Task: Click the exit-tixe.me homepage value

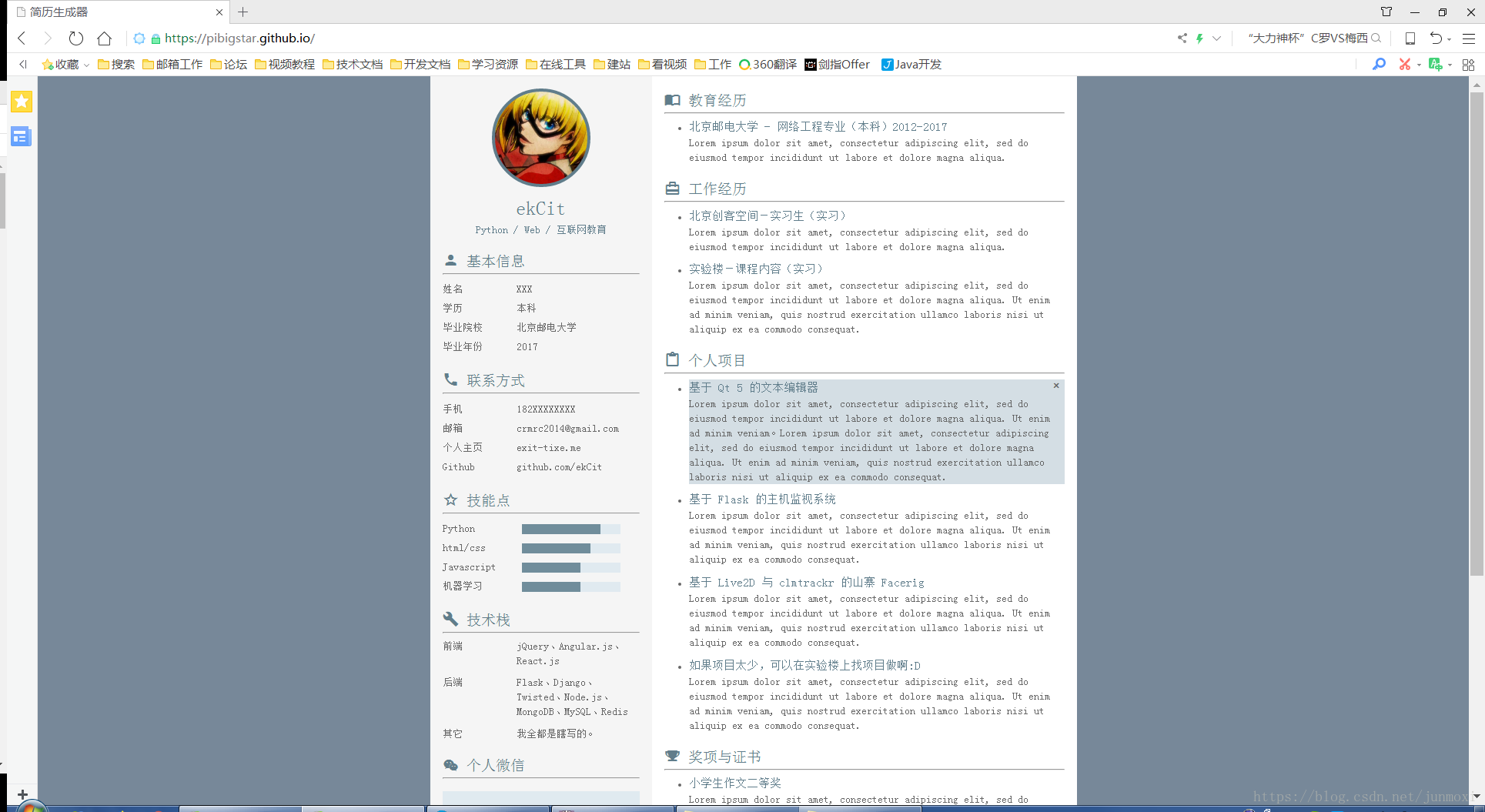Action: pos(549,448)
